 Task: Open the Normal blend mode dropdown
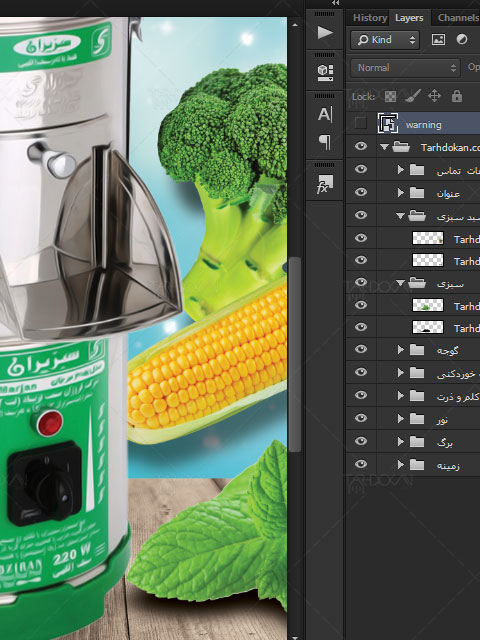tap(405, 68)
